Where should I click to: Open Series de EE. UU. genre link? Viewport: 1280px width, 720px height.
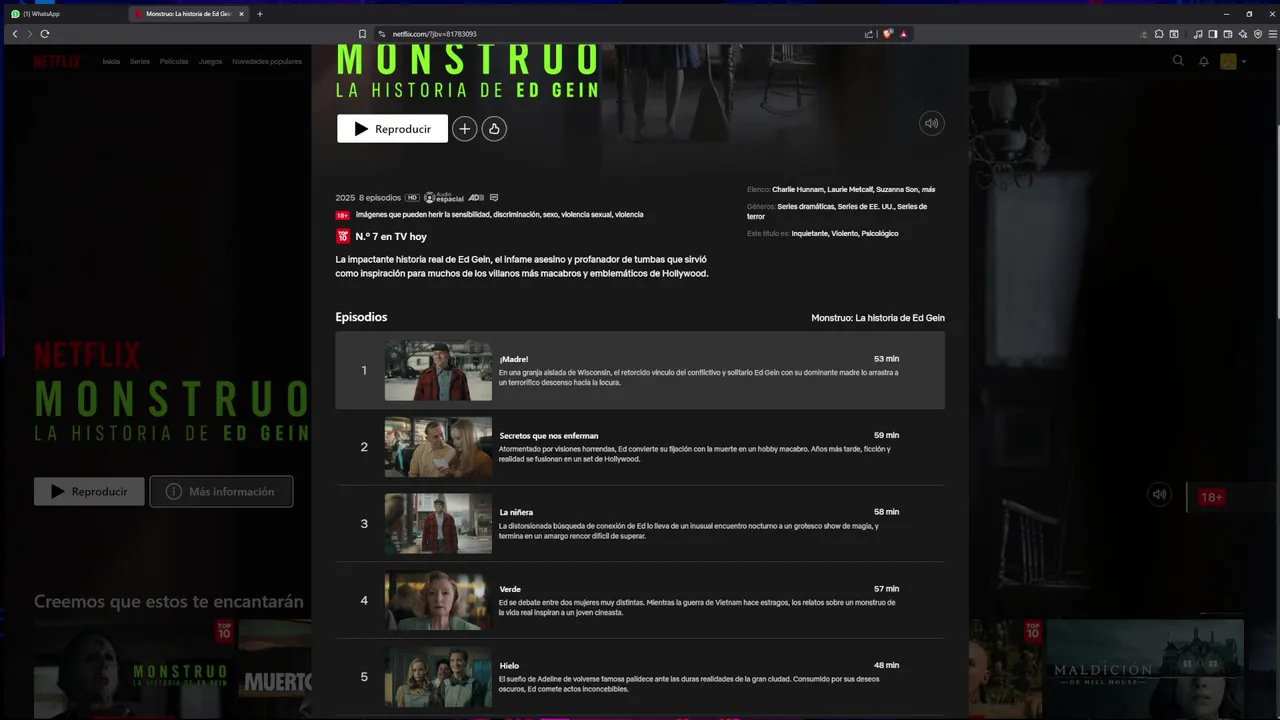coord(865,206)
